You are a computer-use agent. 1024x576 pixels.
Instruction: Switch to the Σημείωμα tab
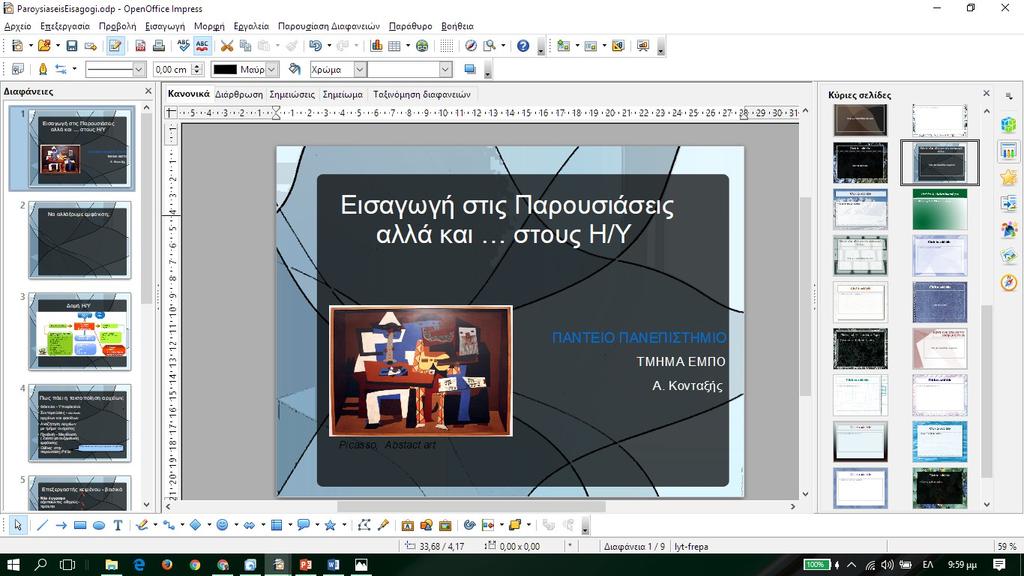343,94
